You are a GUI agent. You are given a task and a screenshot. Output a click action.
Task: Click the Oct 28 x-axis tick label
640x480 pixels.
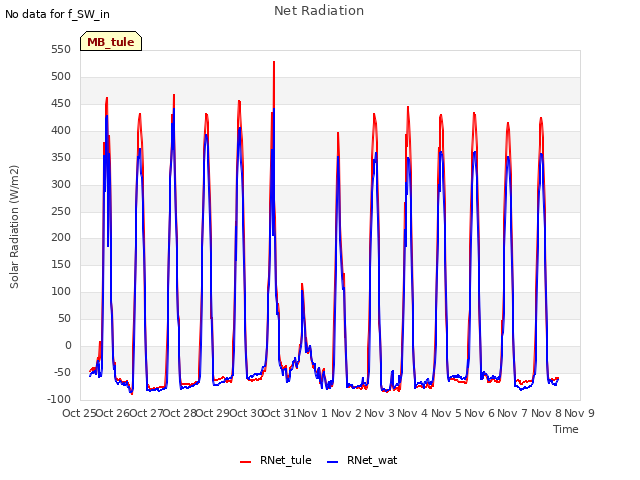pyautogui.click(x=180, y=413)
